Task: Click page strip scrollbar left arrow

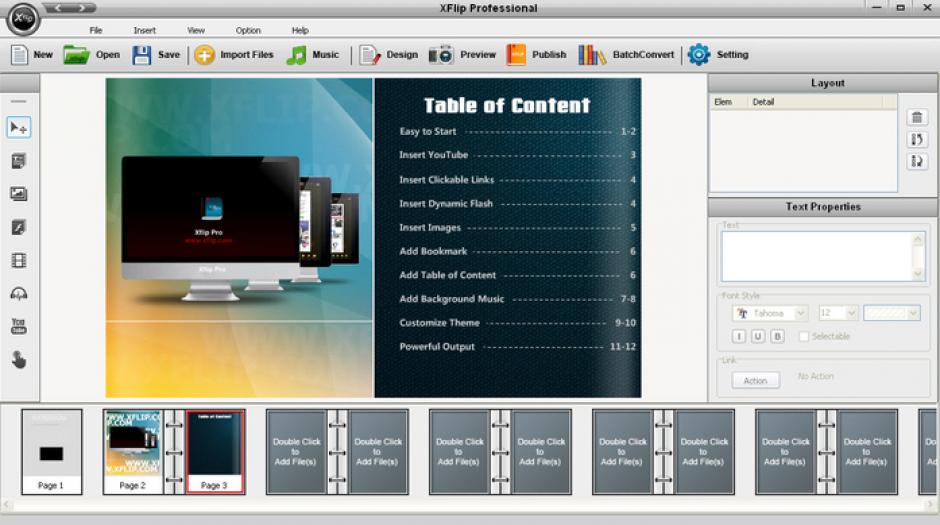Action: pyautogui.click(x=6, y=505)
